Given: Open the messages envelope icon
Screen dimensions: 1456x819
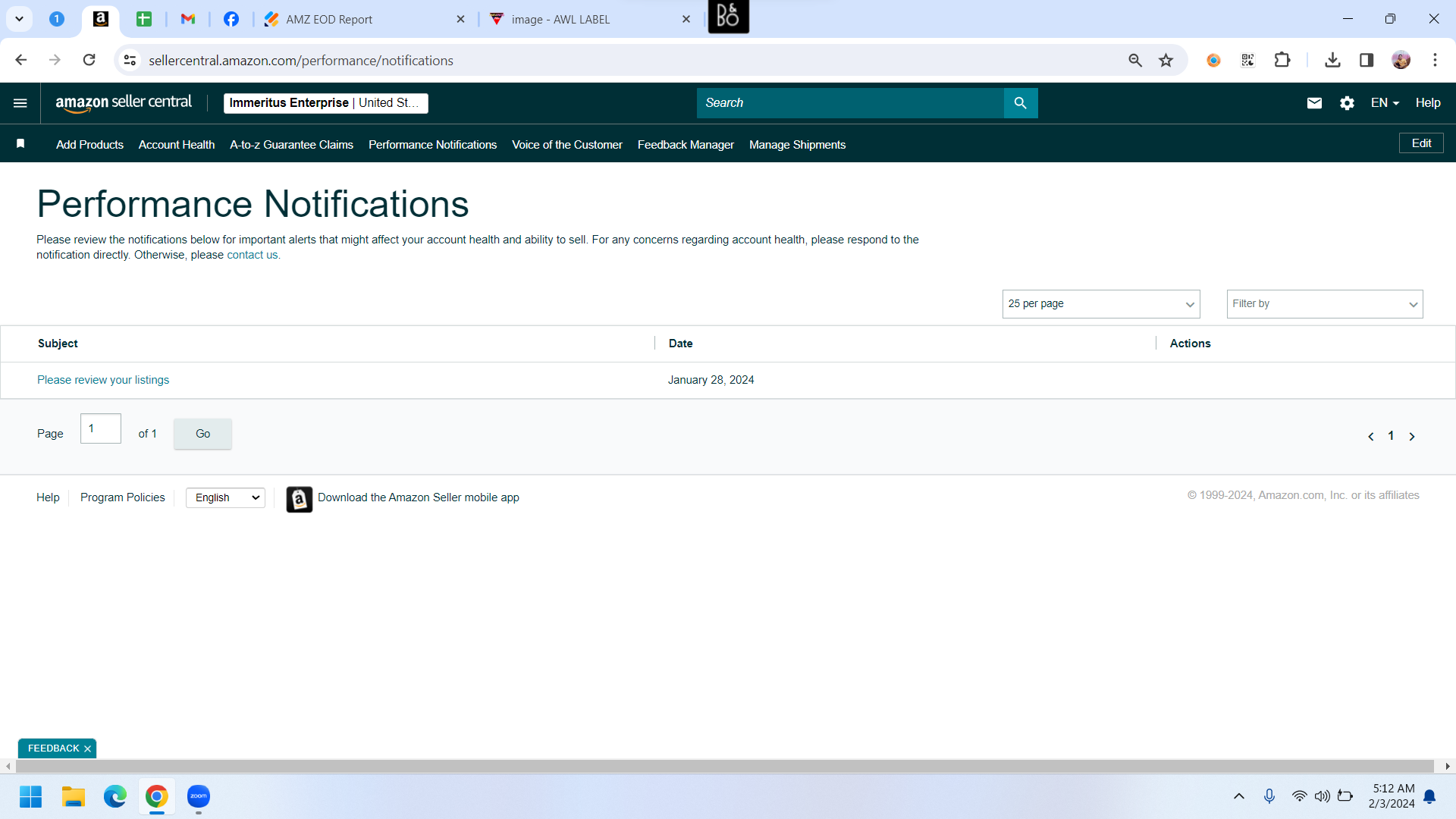Looking at the screenshot, I should pos(1314,103).
